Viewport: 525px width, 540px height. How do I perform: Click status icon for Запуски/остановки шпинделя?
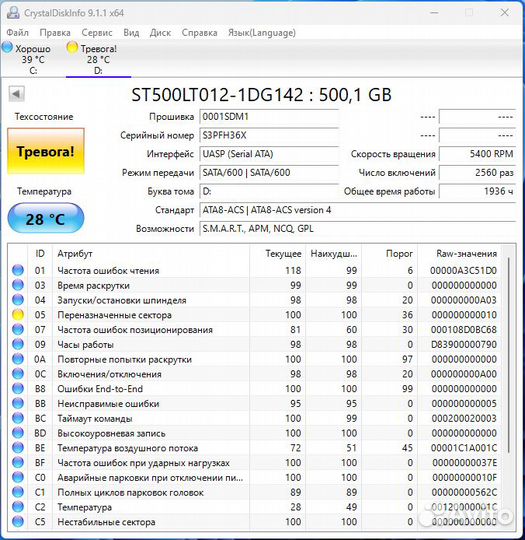[18, 300]
